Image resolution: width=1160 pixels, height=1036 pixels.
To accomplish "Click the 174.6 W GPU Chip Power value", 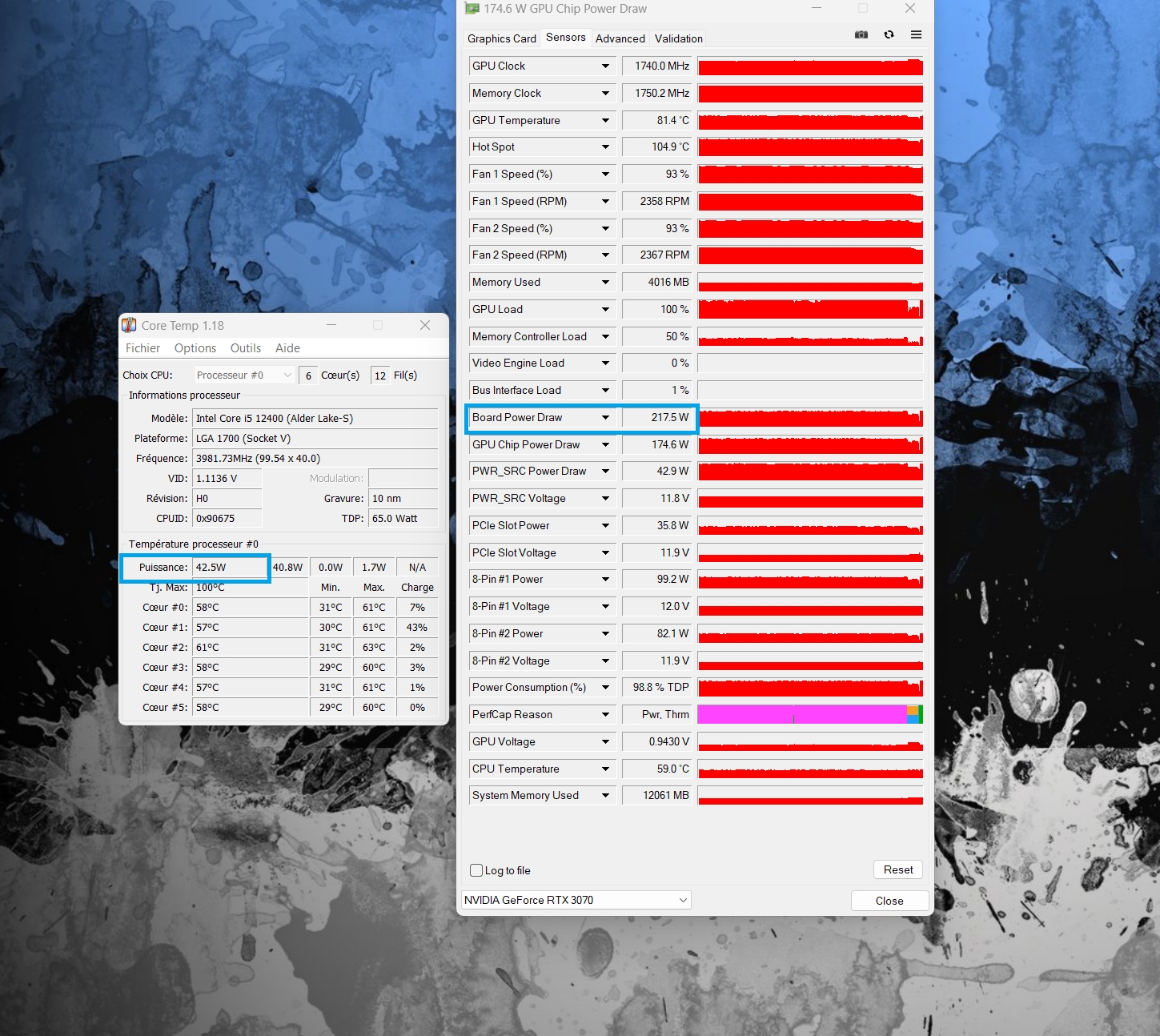I will click(657, 444).
